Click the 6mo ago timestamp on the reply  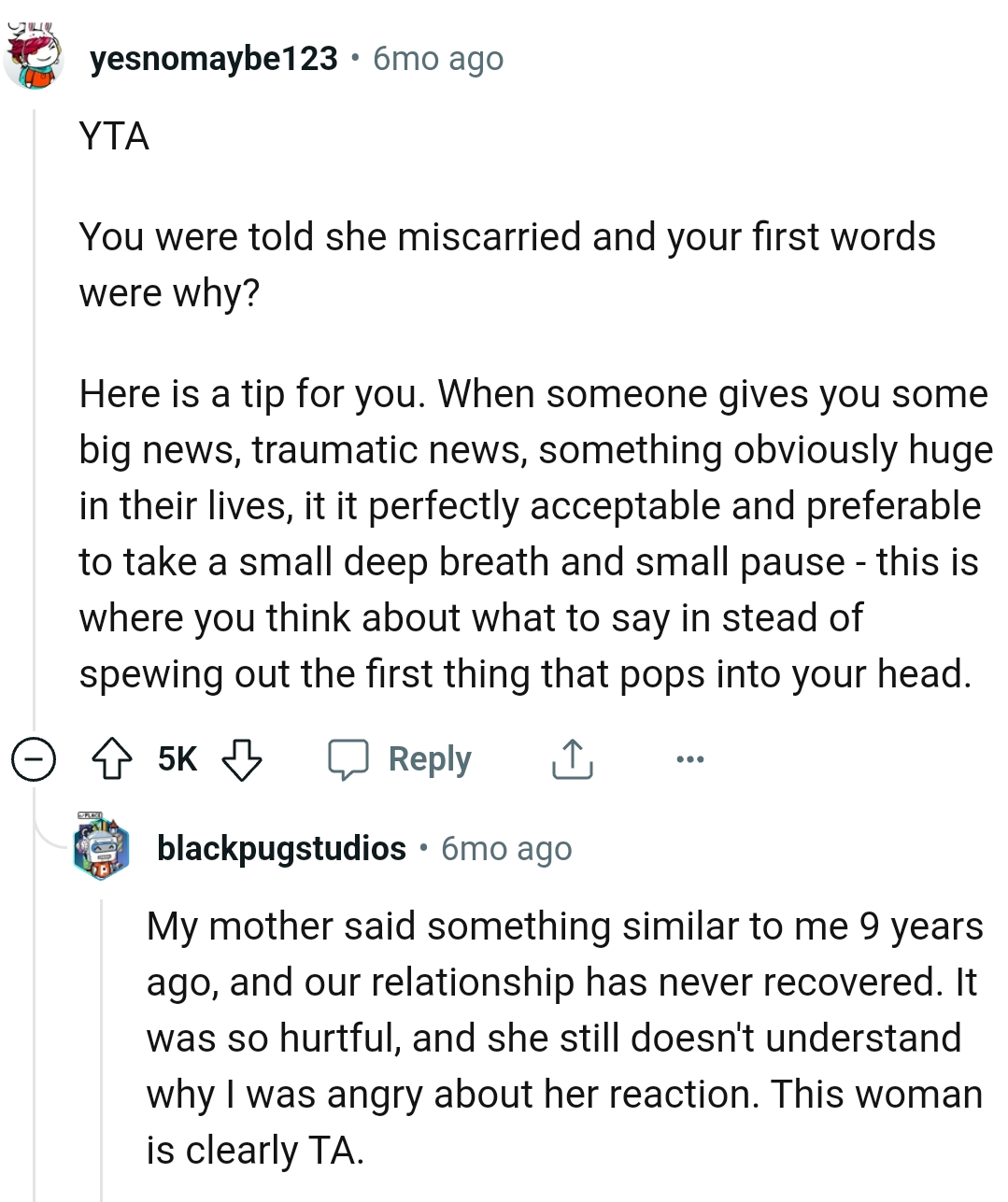click(x=505, y=849)
